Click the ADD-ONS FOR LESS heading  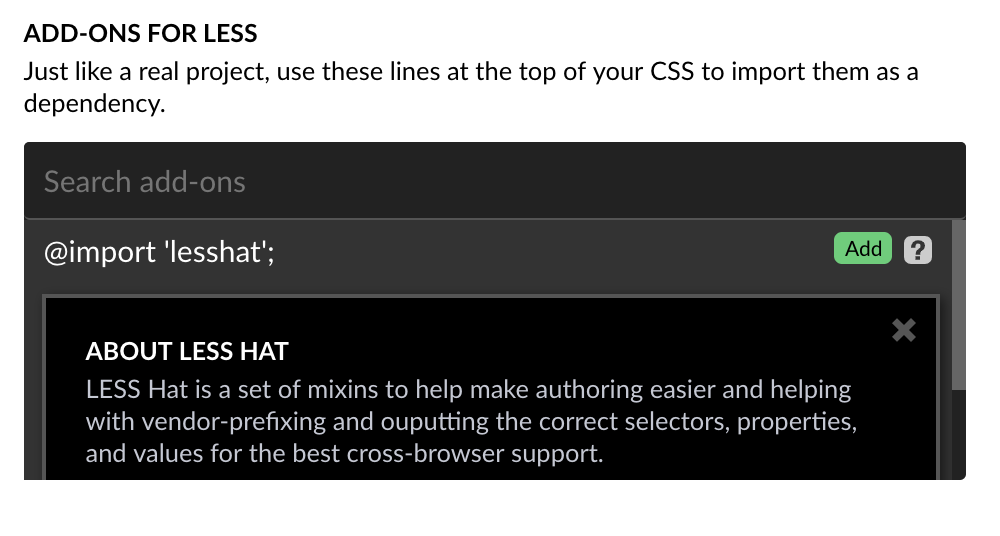tap(140, 33)
